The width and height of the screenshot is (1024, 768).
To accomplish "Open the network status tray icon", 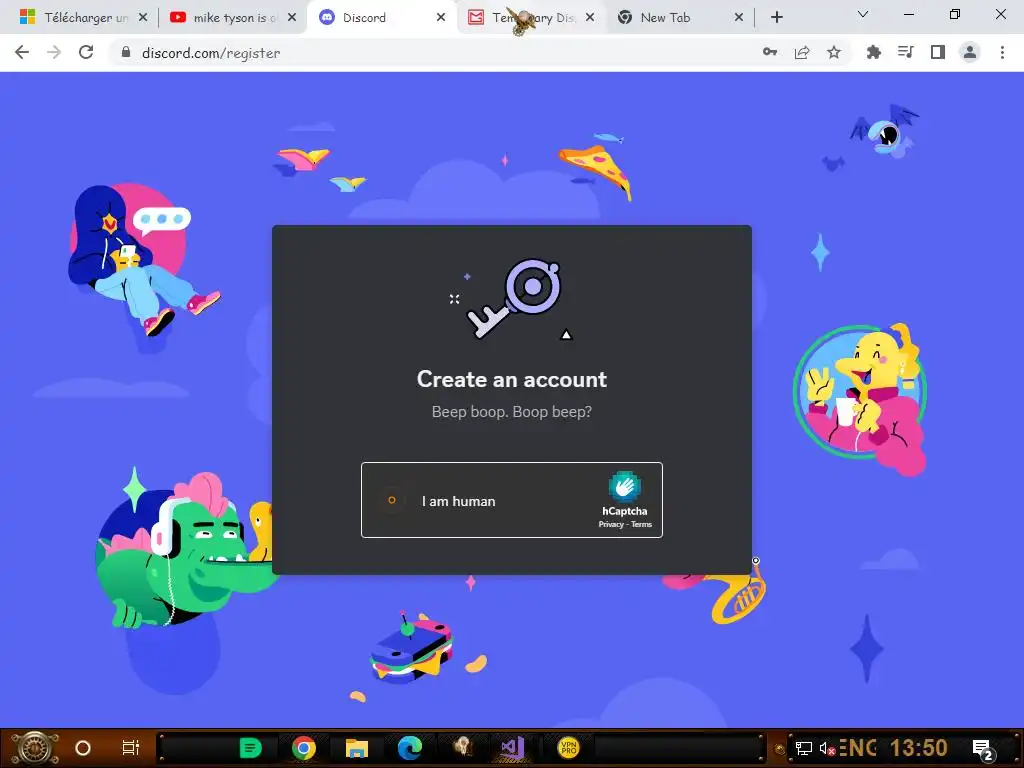I will [x=804, y=748].
